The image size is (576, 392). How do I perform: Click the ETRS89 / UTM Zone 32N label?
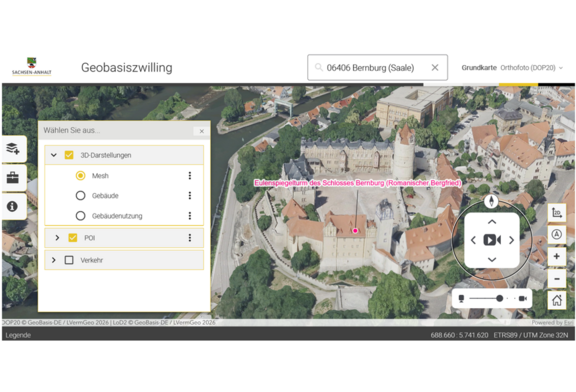(531, 335)
